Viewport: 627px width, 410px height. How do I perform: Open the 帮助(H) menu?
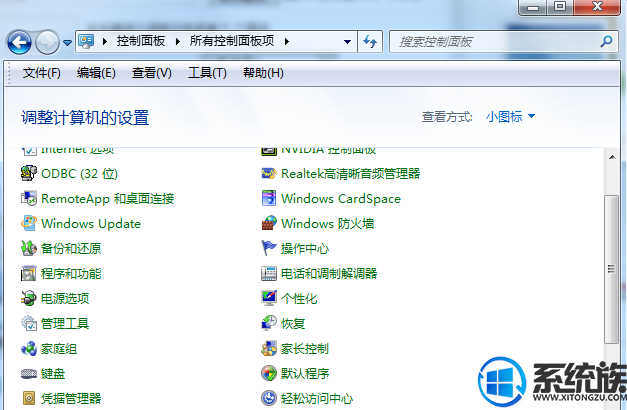coord(263,73)
